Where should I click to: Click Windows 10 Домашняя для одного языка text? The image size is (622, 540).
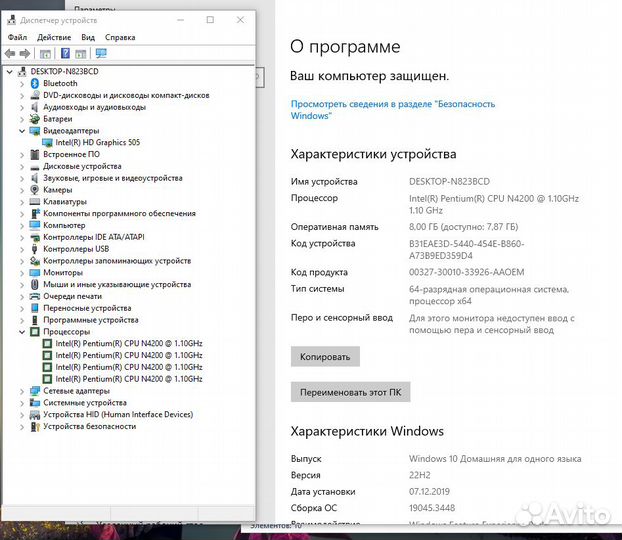[x=495, y=459]
